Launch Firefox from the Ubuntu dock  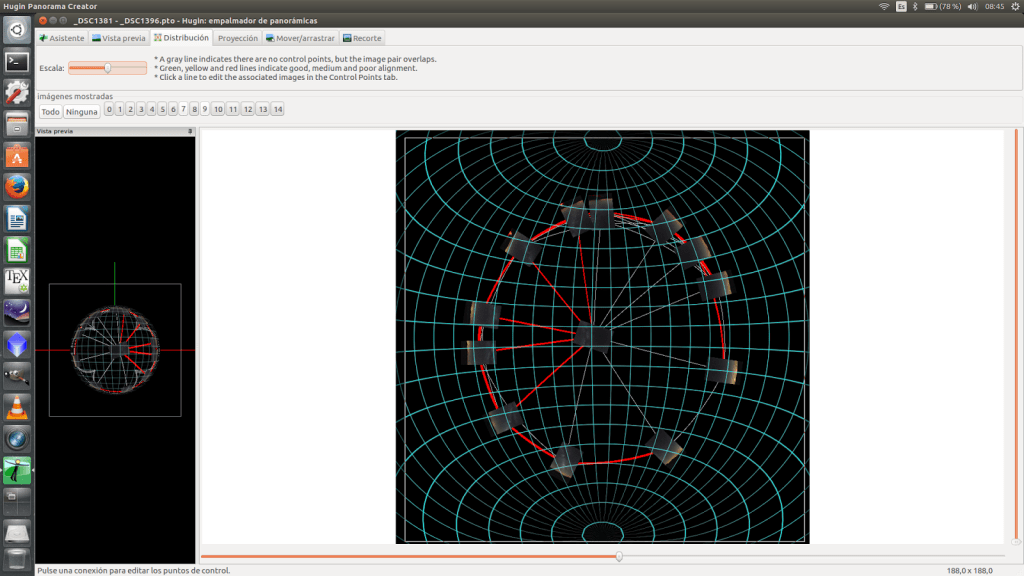click(x=17, y=187)
